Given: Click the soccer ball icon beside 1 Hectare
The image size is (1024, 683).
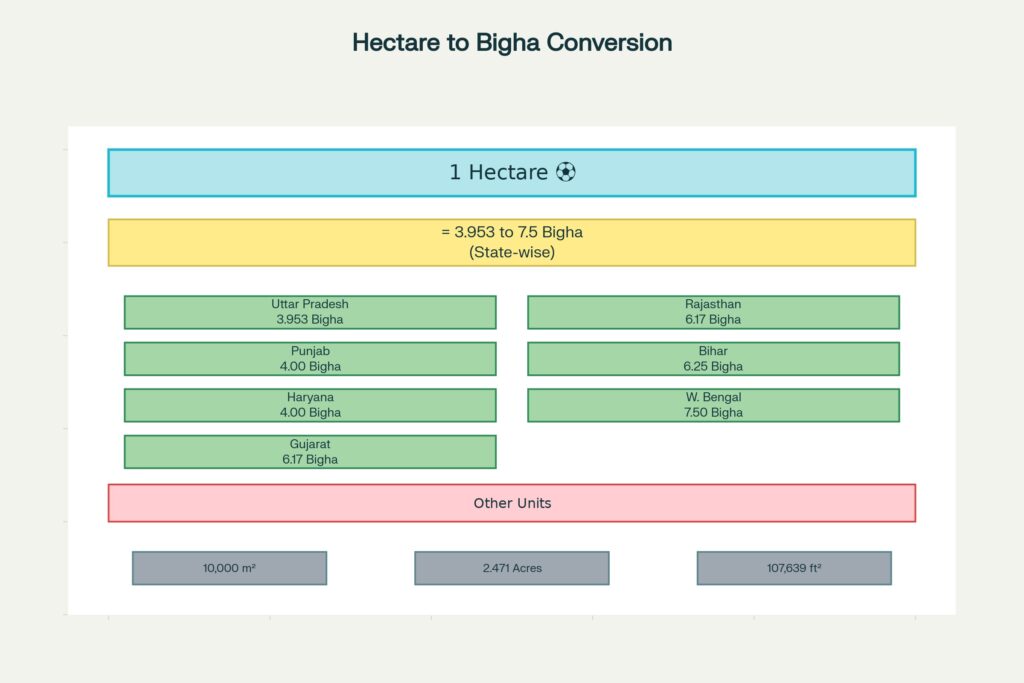Looking at the screenshot, I should pyautogui.click(x=566, y=172).
